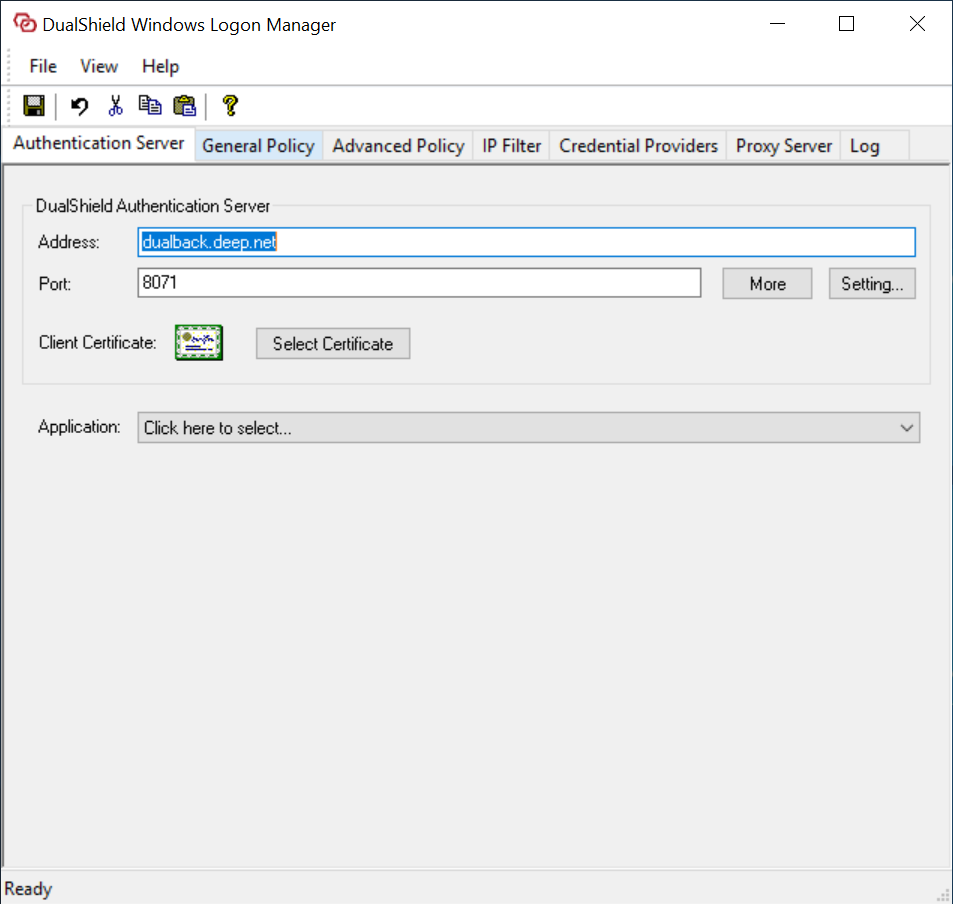Open the Help menu
953x904 pixels.
click(160, 66)
